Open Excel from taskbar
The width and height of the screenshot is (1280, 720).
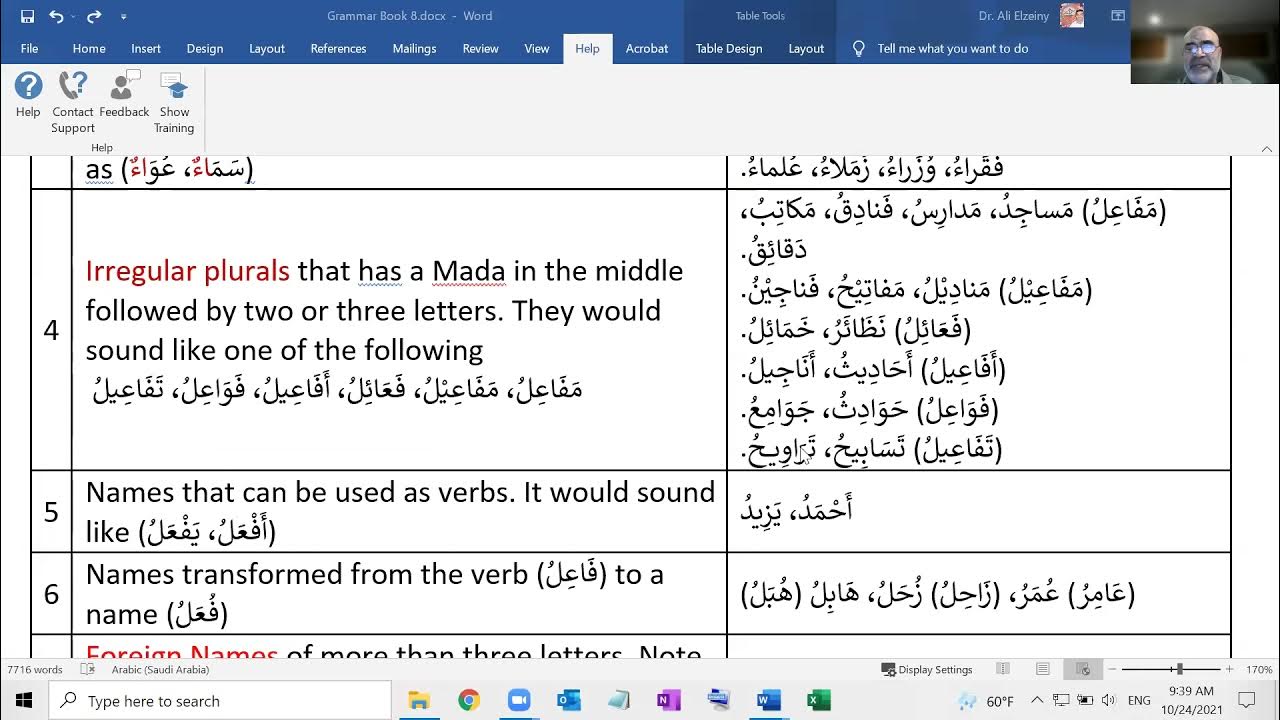point(818,700)
